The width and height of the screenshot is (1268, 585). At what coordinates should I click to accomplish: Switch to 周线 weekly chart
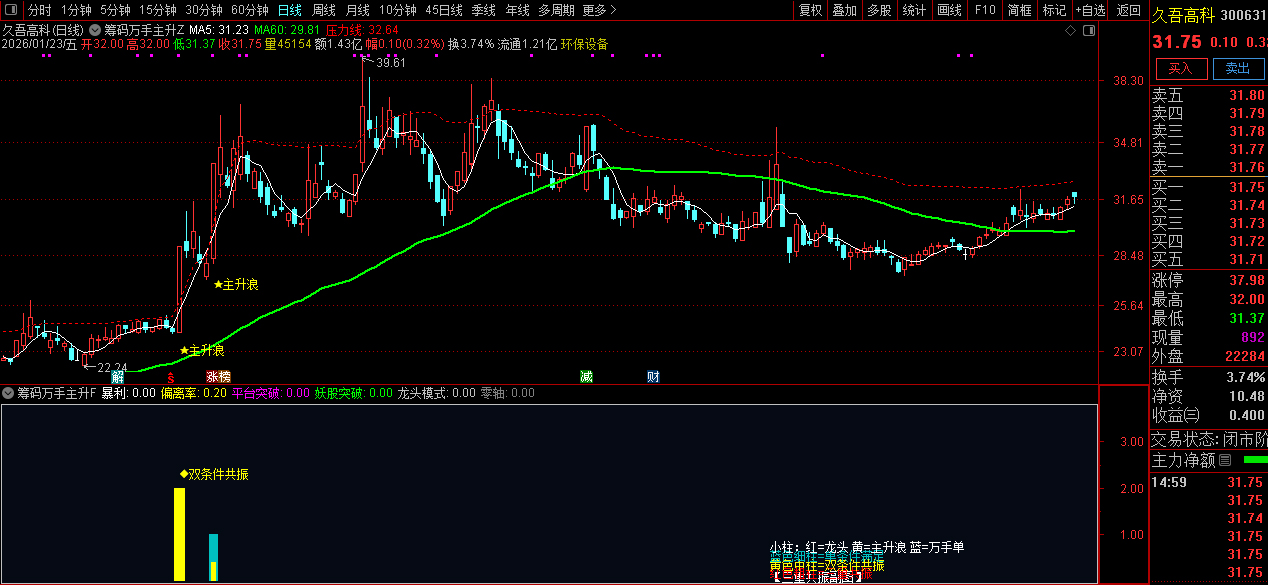coord(323,10)
